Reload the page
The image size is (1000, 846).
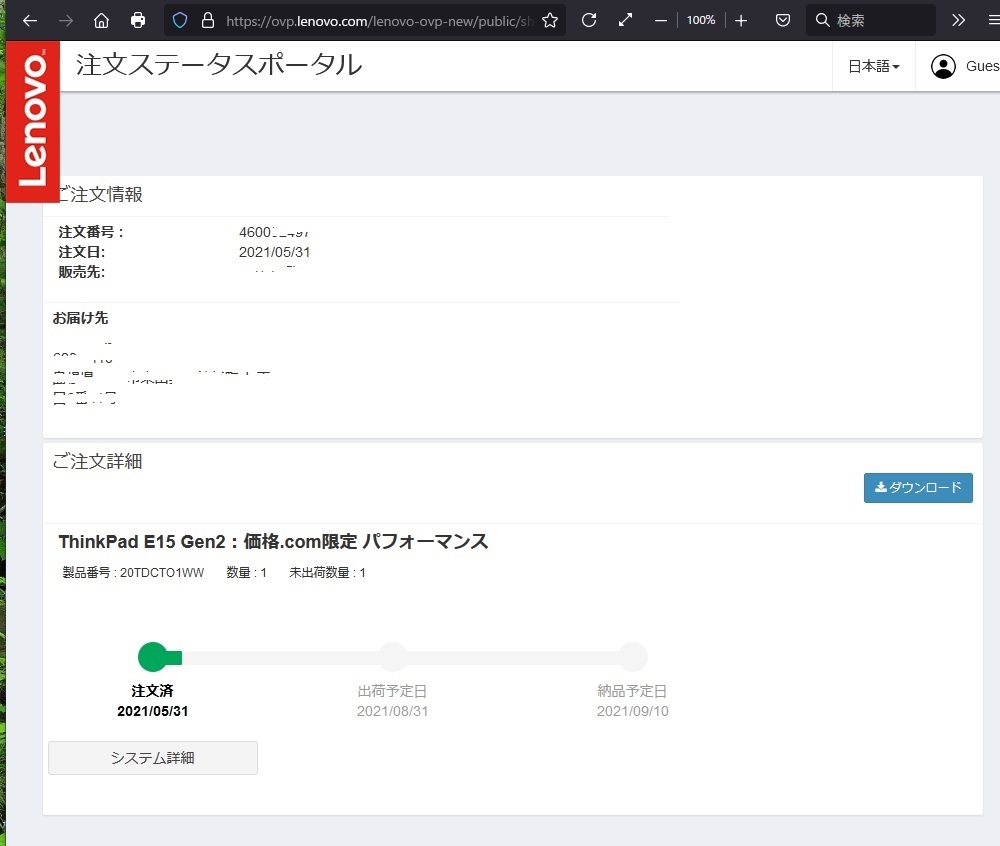pos(589,20)
